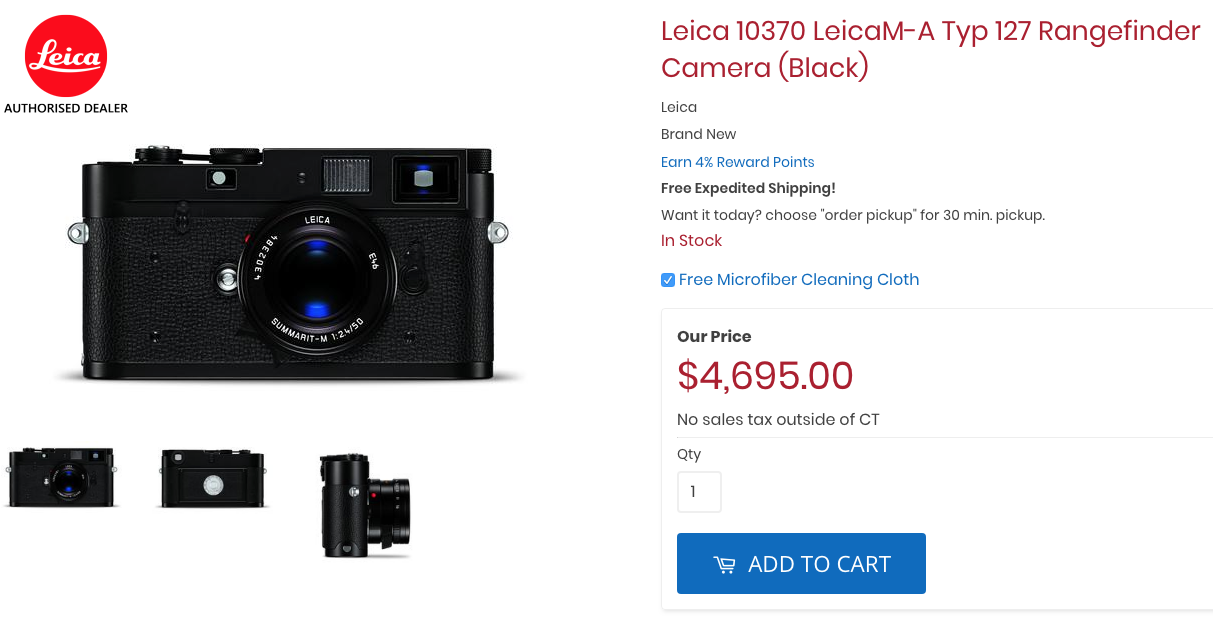
Task: Click the Free Expedited Shipping text
Action: 748,188
